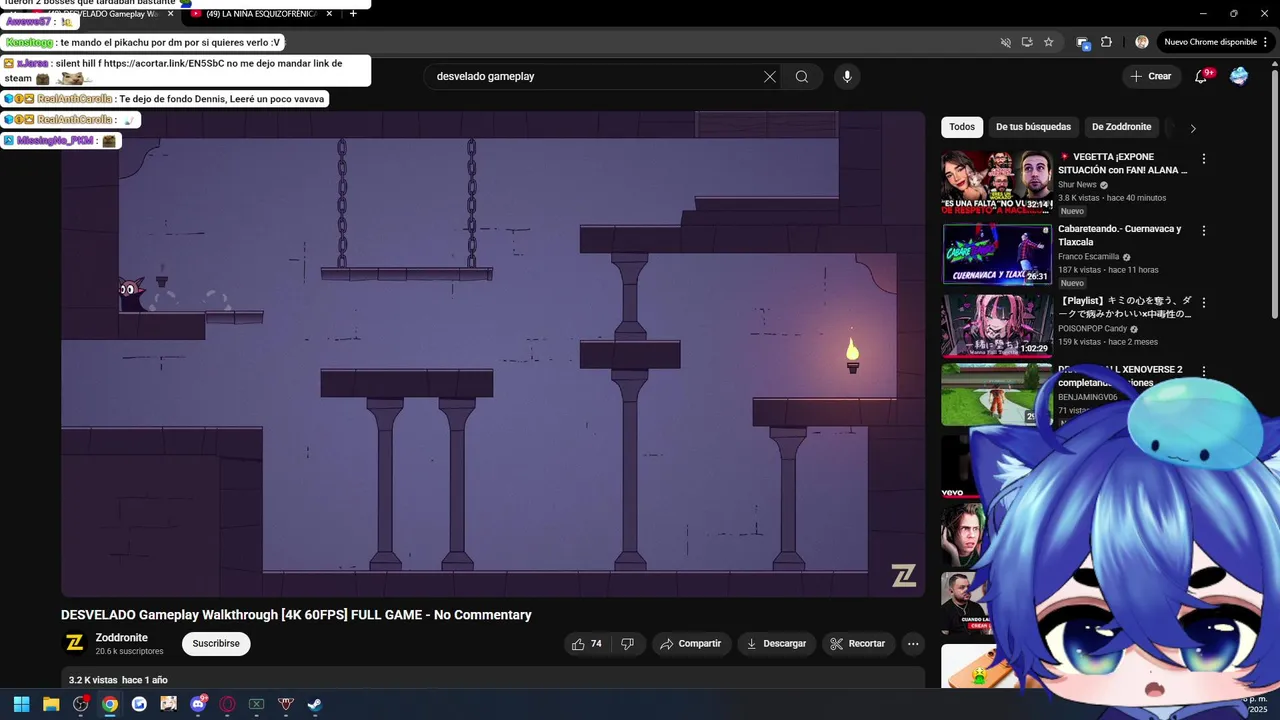The width and height of the screenshot is (1280, 720).
Task: Close the DESVELADO Gameplay browser tab
Action: coord(171,14)
